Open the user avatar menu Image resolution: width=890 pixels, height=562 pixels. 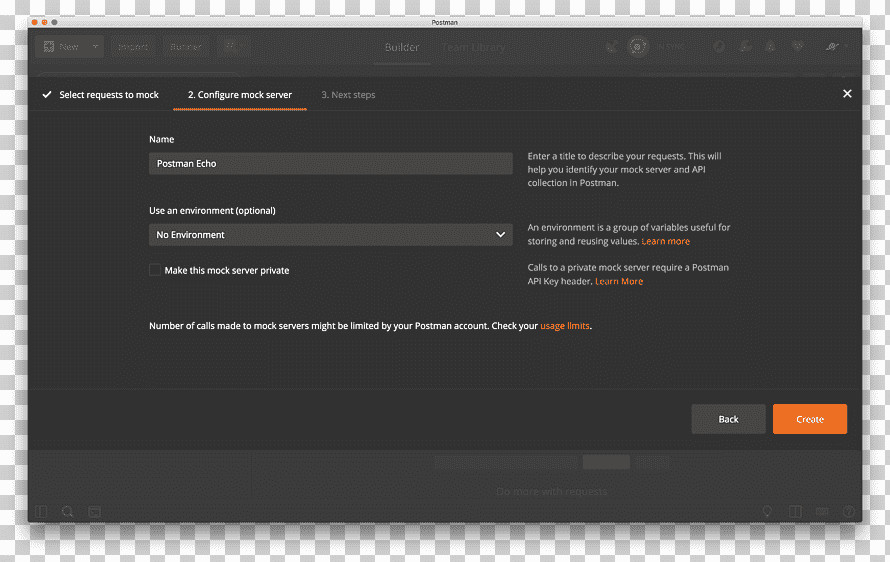[833, 47]
